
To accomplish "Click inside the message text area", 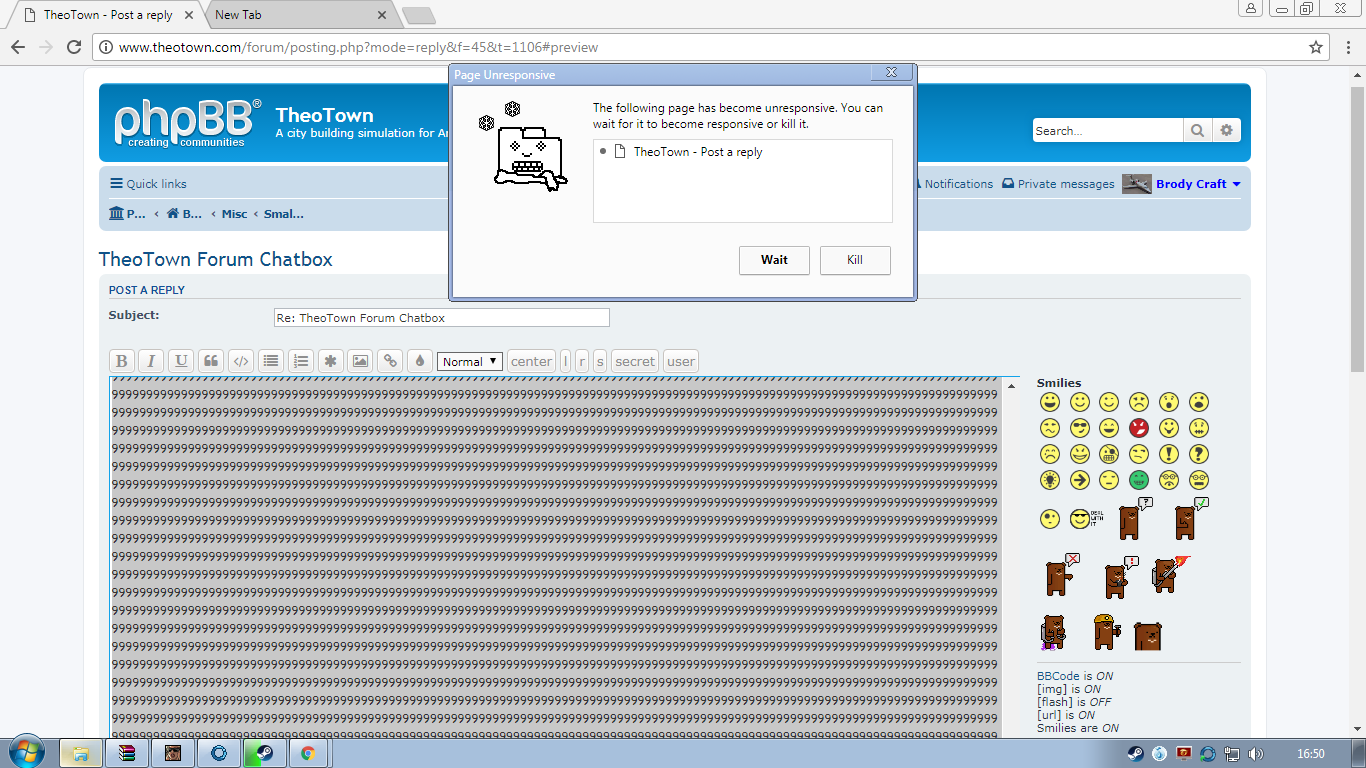I will click(x=554, y=558).
